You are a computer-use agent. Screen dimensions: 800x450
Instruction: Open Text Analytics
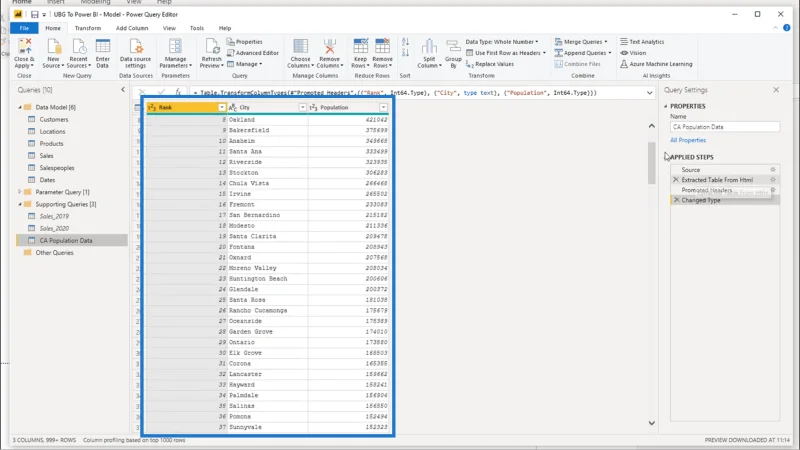click(642, 42)
